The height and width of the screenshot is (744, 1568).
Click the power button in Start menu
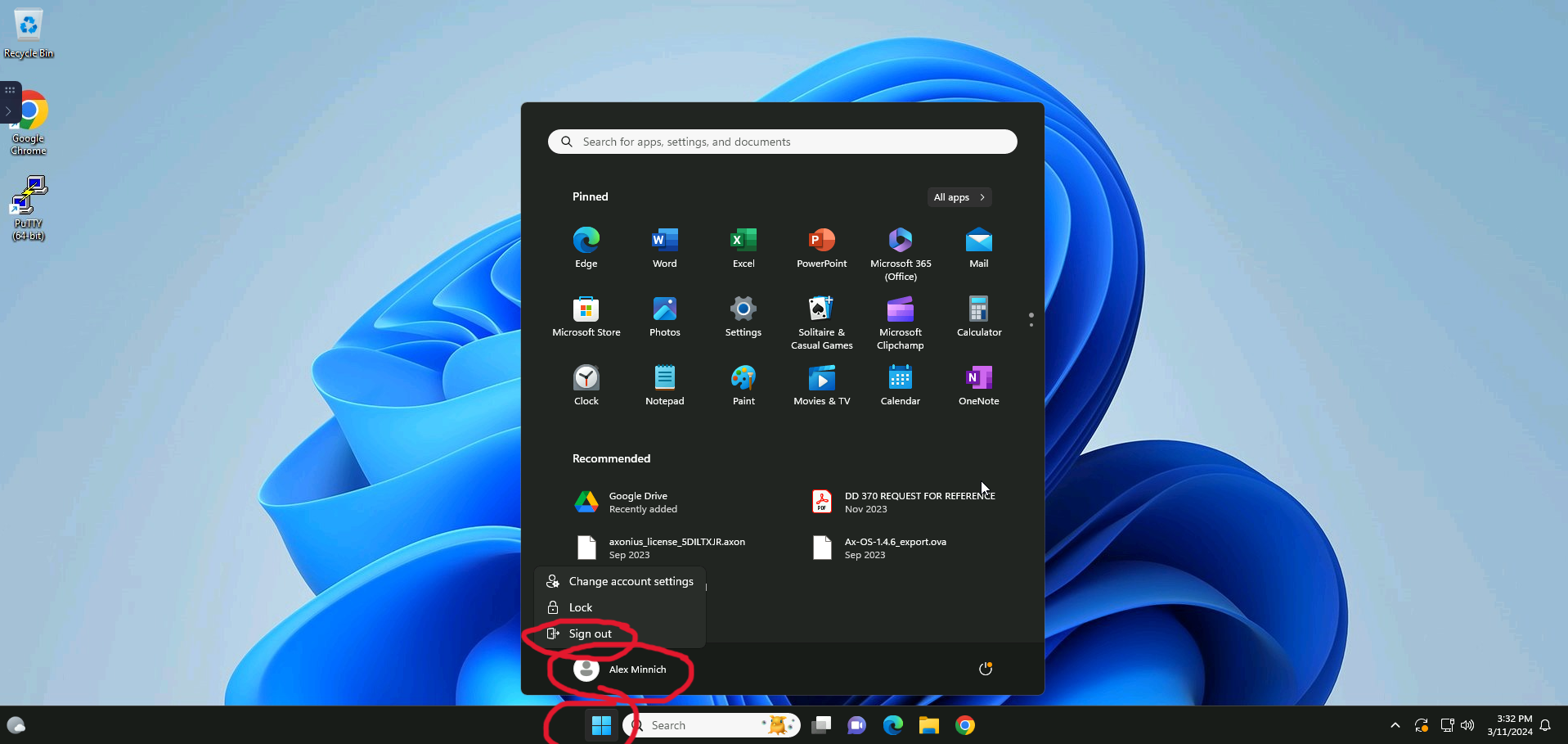click(986, 669)
